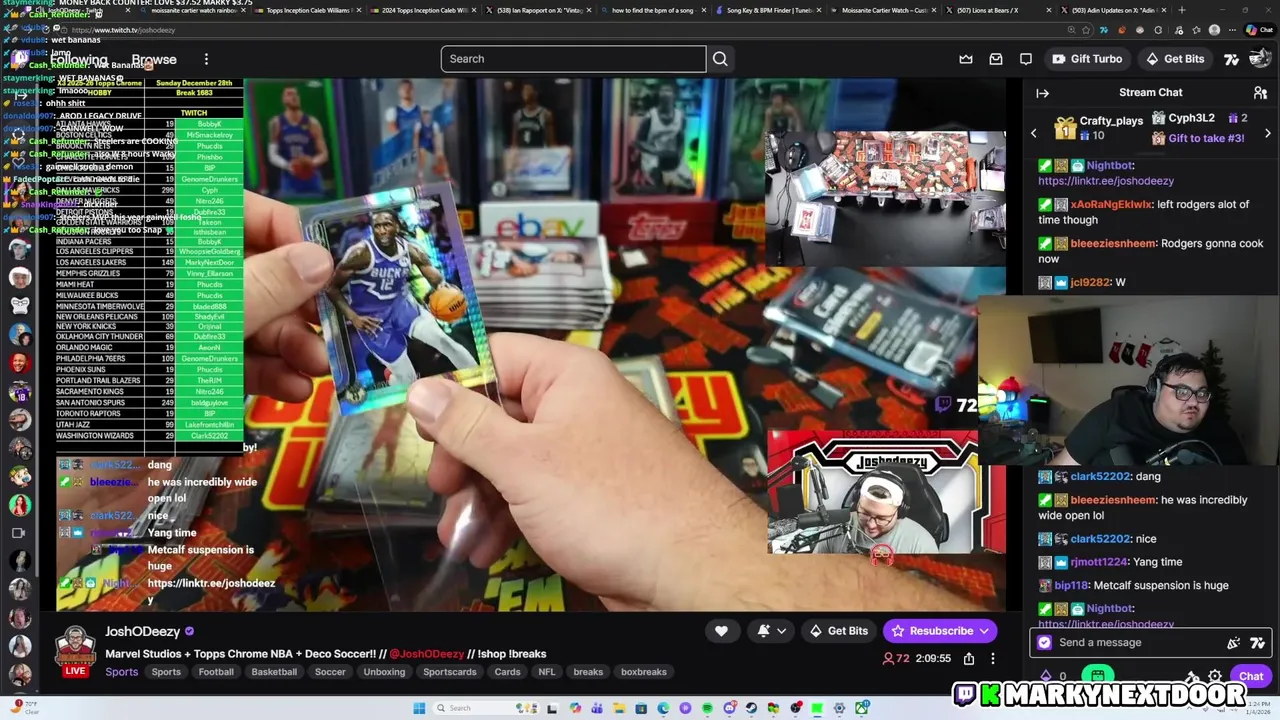Select the Sportscards tag
The height and width of the screenshot is (720, 1280).
[x=450, y=672]
